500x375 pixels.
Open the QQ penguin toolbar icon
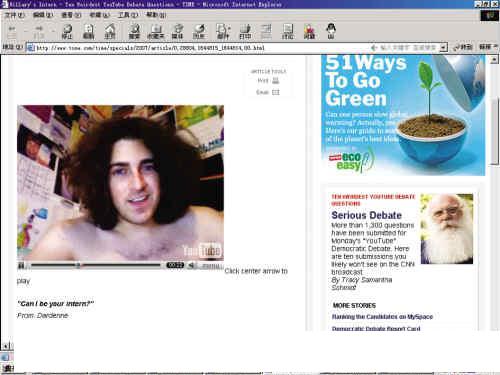point(331,31)
